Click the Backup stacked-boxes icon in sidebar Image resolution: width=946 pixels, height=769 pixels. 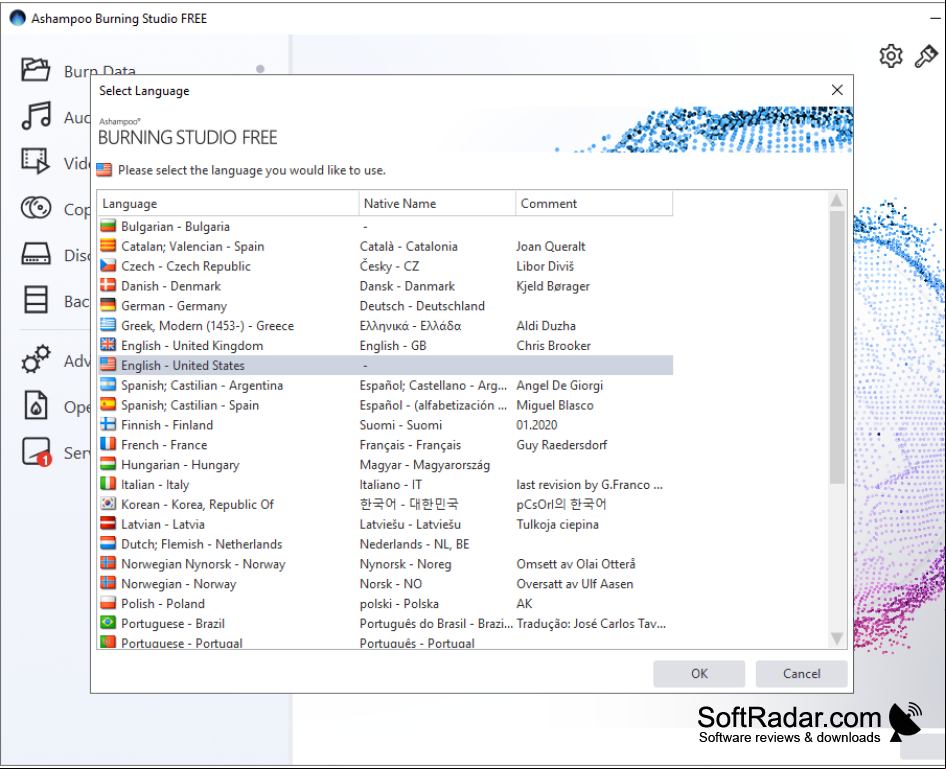click(36, 300)
